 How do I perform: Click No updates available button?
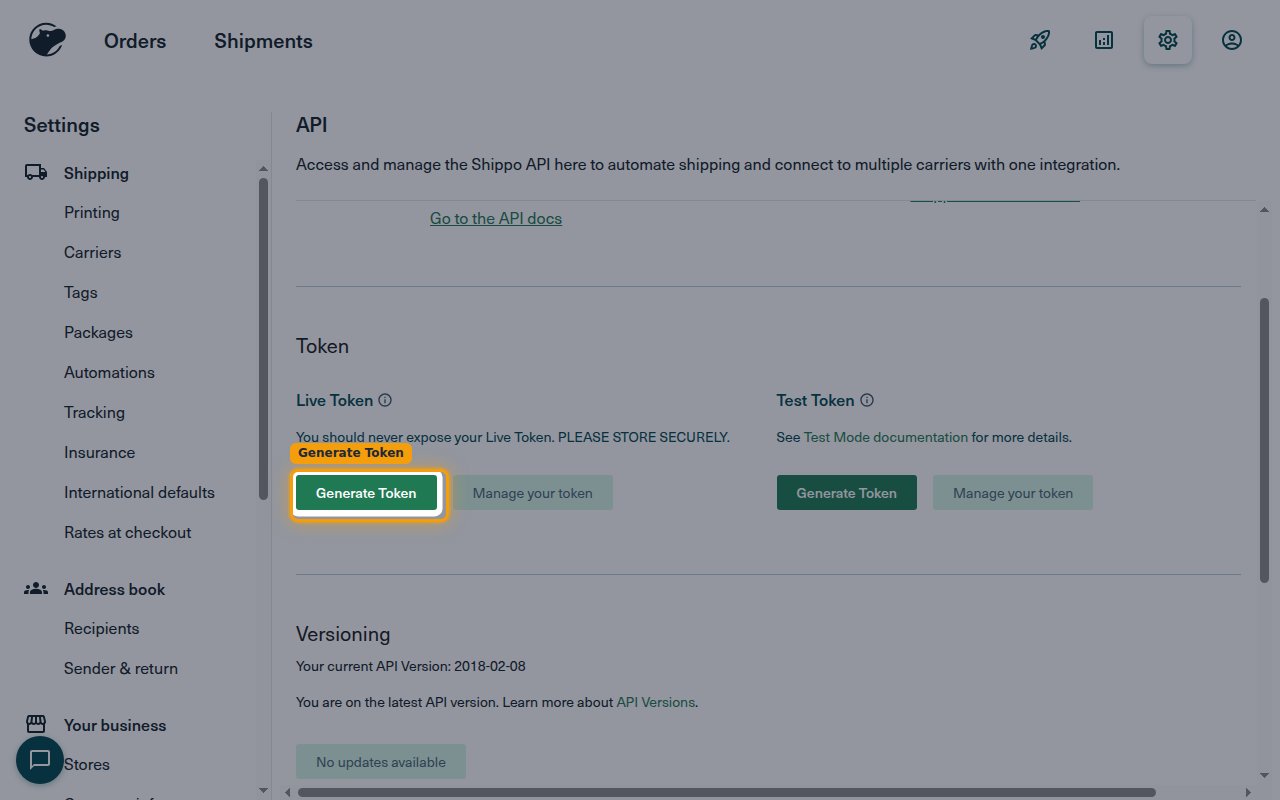coord(381,762)
